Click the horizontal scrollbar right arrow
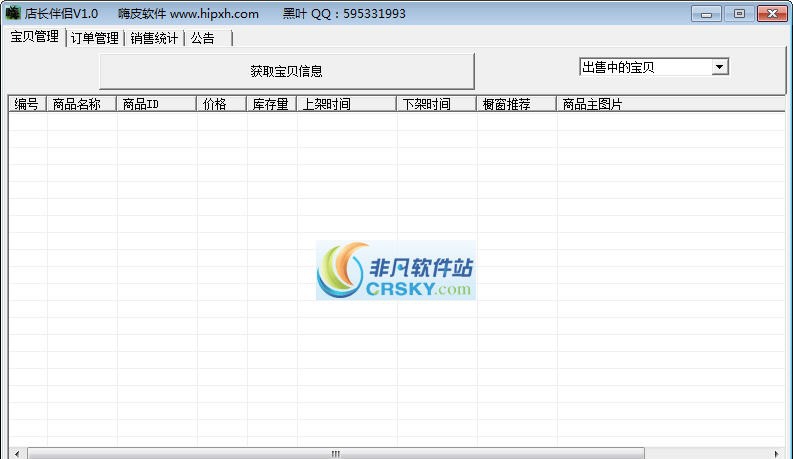Image resolution: width=793 pixels, height=459 pixels. (x=776, y=453)
